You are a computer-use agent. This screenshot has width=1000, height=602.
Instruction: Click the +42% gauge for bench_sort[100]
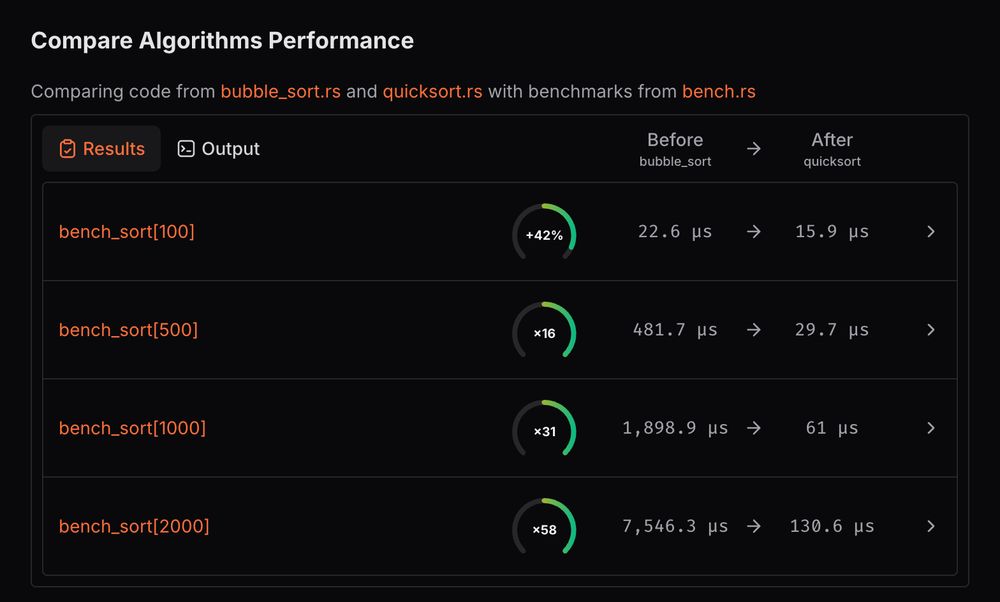tap(544, 233)
